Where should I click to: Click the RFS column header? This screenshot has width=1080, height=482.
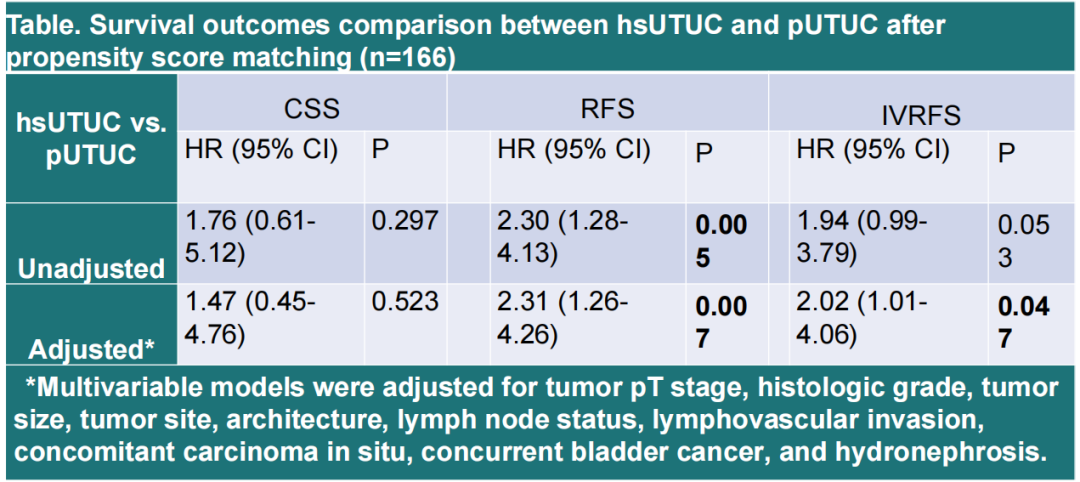click(606, 107)
